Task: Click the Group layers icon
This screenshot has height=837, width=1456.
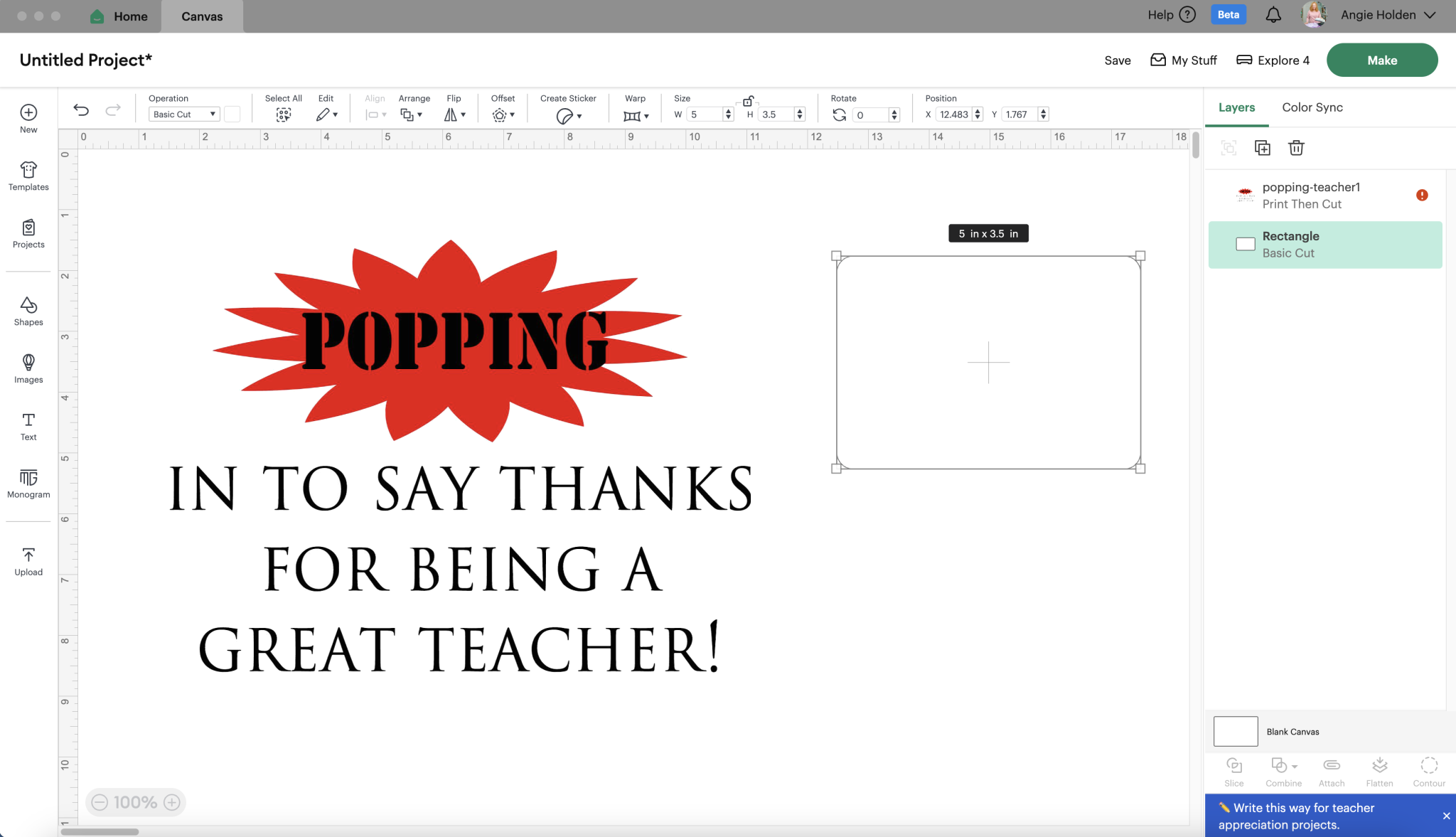Action: (x=1228, y=148)
